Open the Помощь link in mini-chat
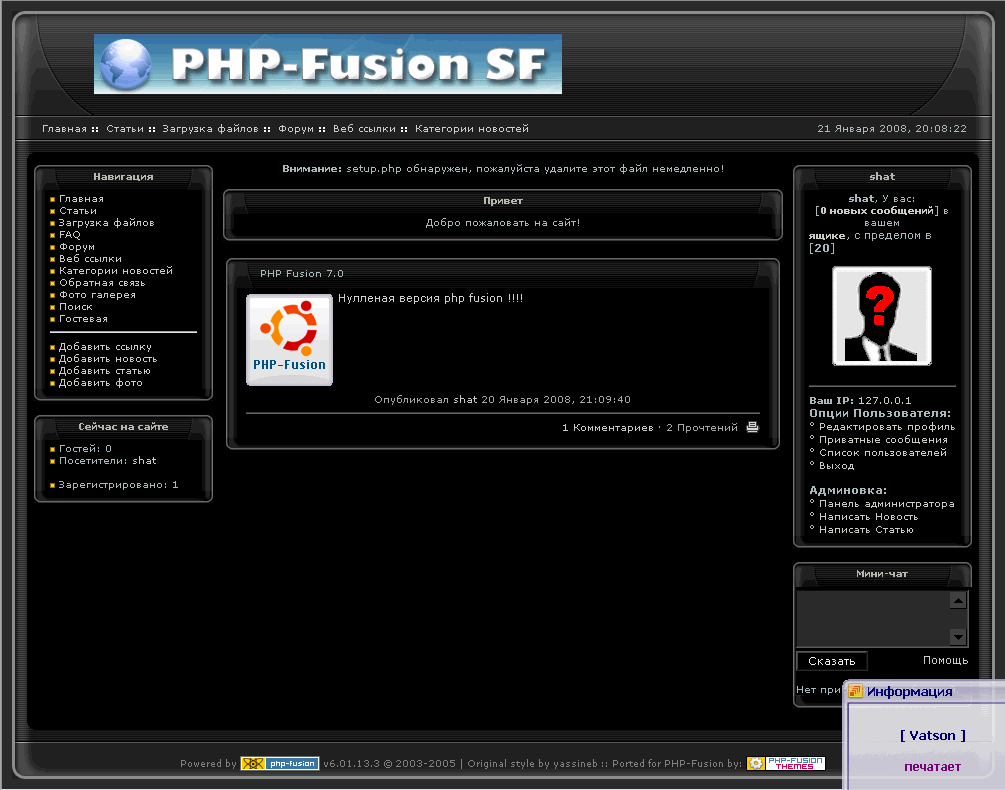The image size is (1005, 790). (x=945, y=660)
